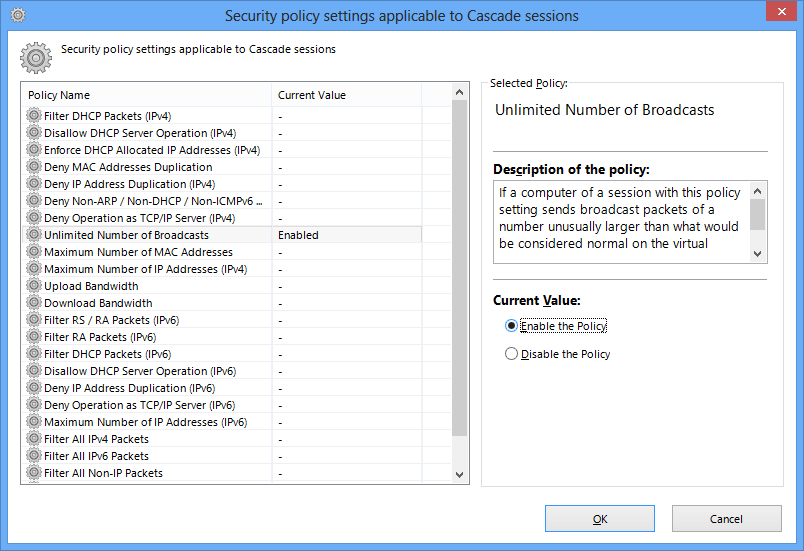Sort by the Policy Name column header
804x551 pixels.
(x=147, y=95)
